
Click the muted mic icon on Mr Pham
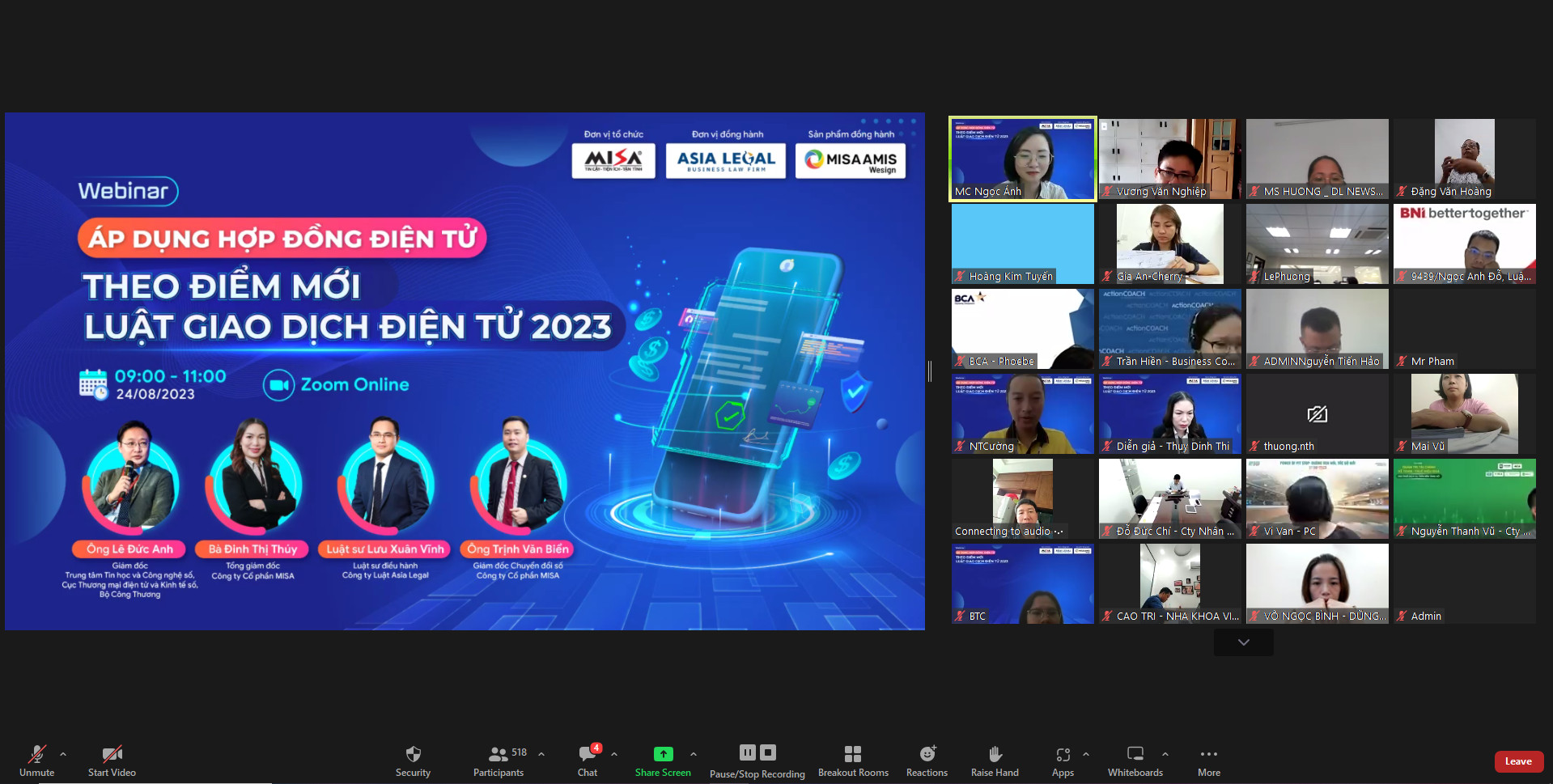(x=1402, y=362)
